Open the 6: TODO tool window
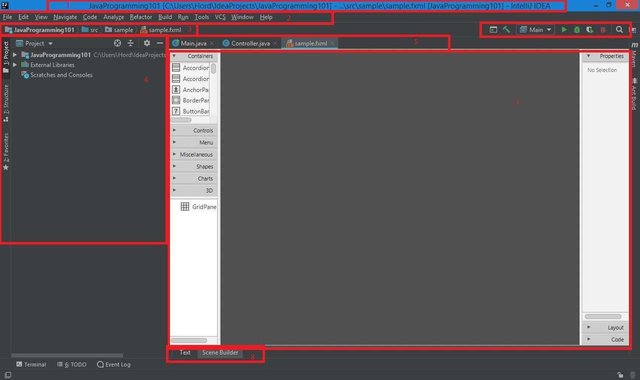Viewport: 640px width, 380px height. click(x=72, y=364)
